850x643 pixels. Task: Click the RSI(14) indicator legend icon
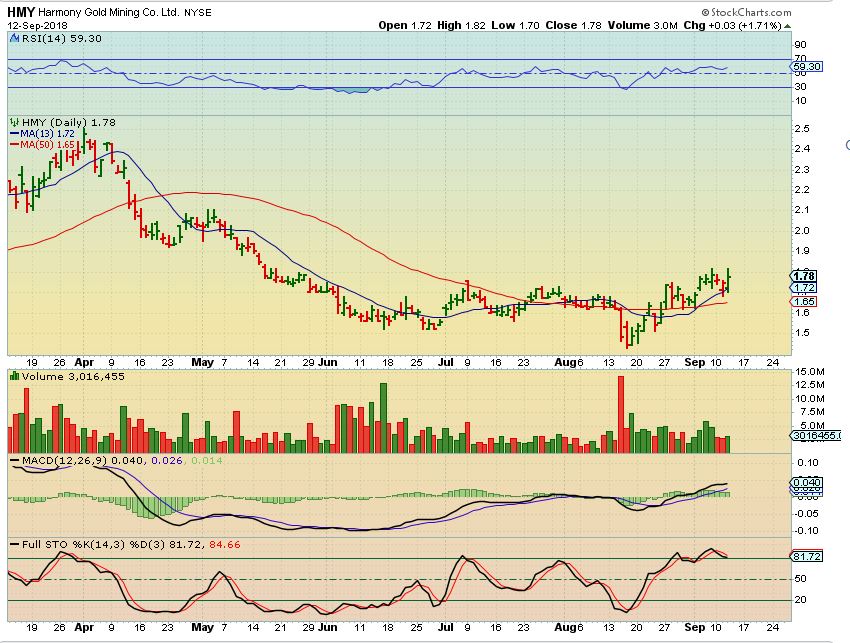click(15, 38)
